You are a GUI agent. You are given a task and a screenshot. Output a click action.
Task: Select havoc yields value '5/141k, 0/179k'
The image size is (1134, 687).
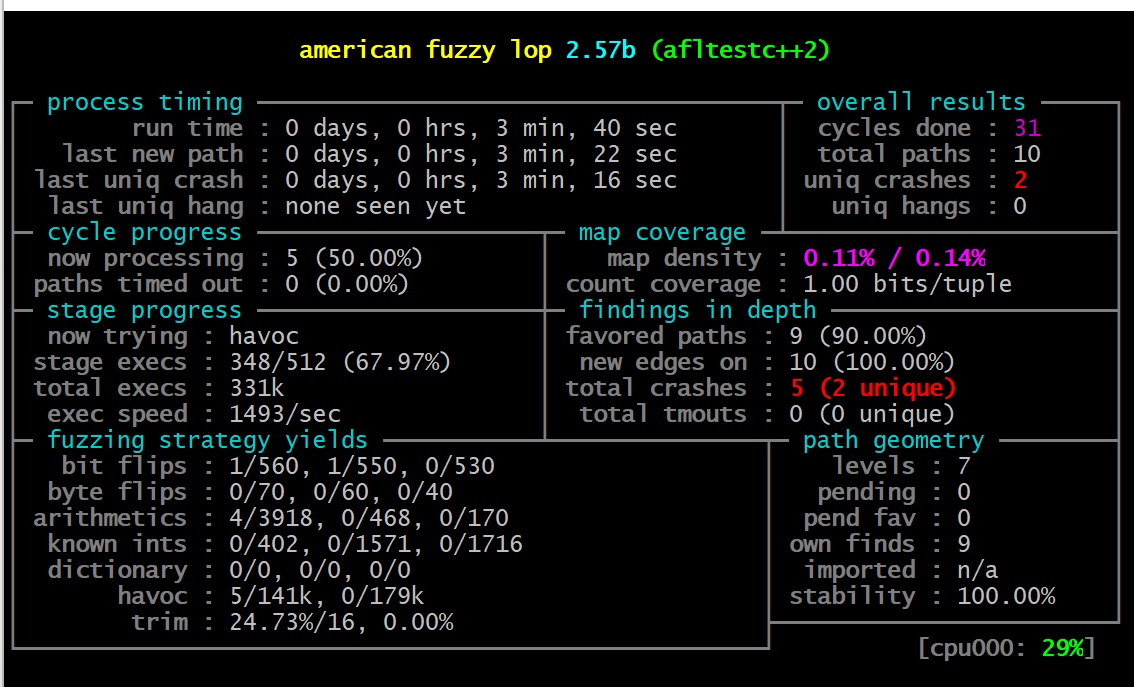(327, 597)
